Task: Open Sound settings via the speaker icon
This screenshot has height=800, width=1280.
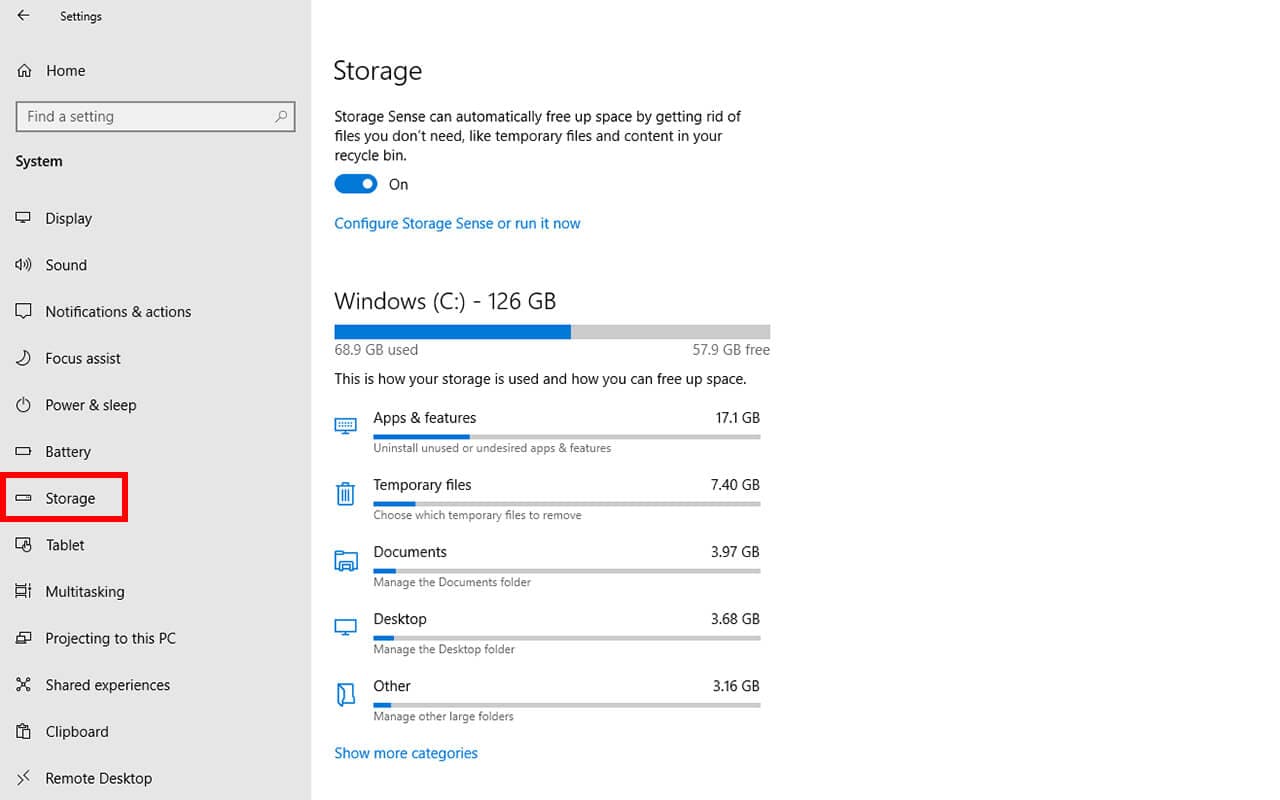Action: point(24,264)
